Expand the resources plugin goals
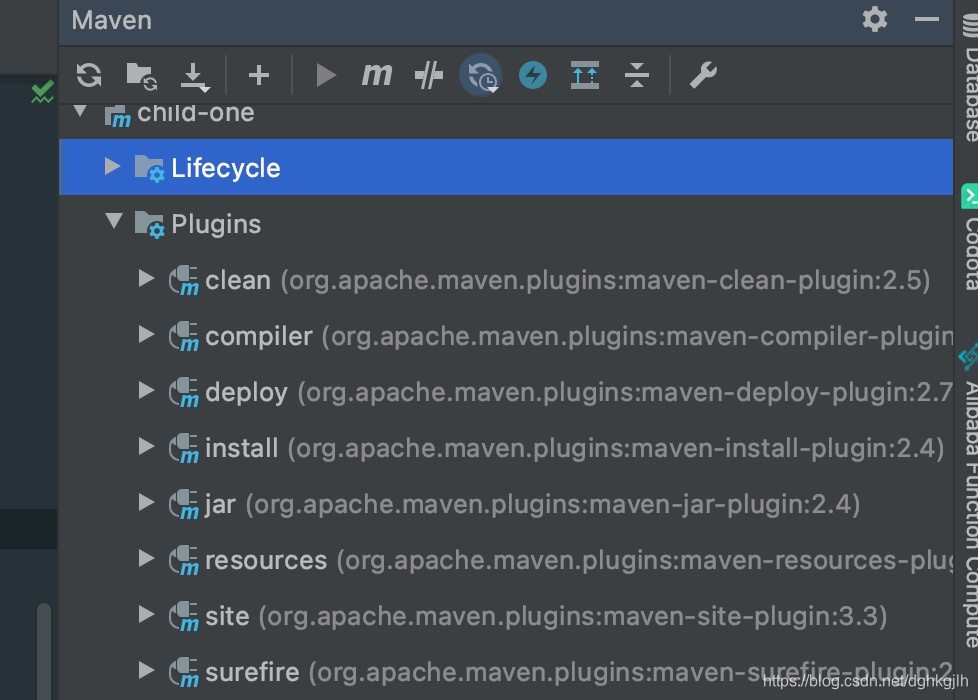This screenshot has height=700, width=978. tap(146, 558)
